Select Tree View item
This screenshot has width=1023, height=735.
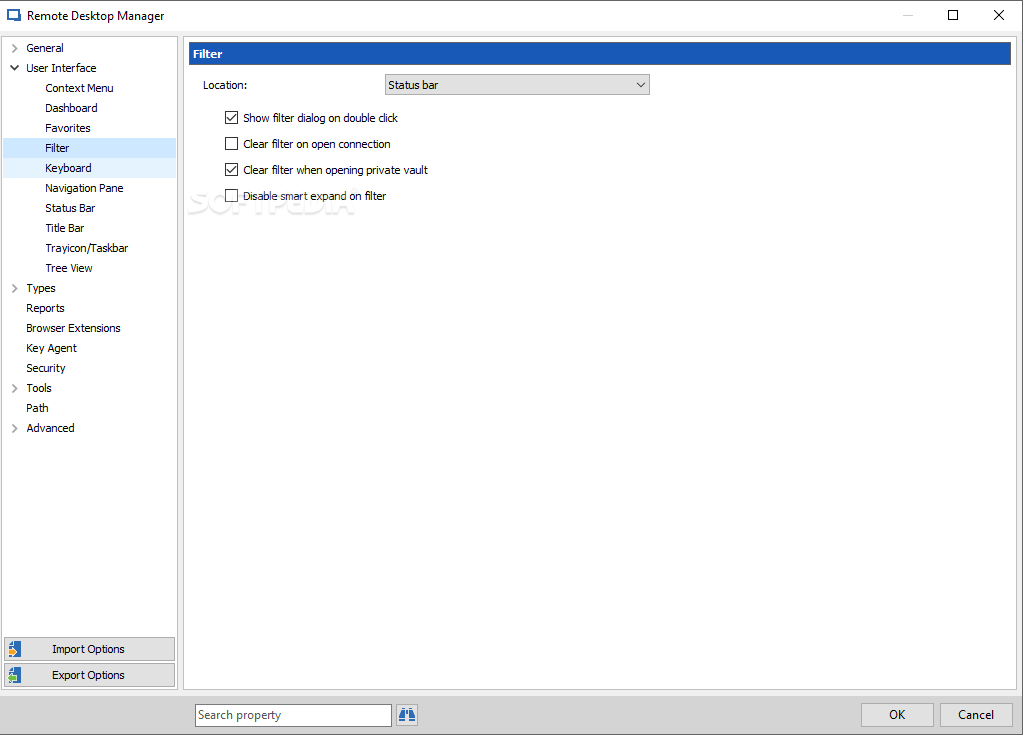tap(69, 268)
